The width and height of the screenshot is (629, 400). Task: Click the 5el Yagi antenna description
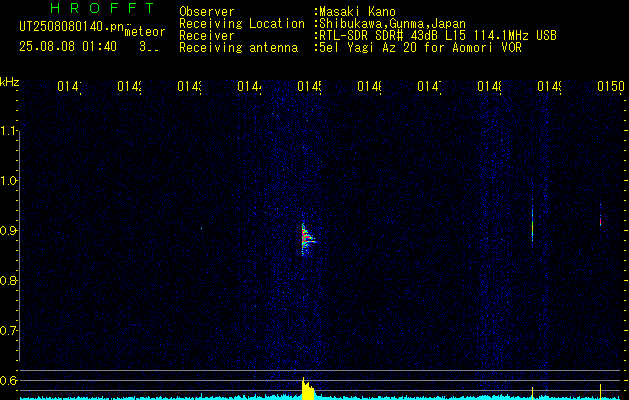click(420, 48)
